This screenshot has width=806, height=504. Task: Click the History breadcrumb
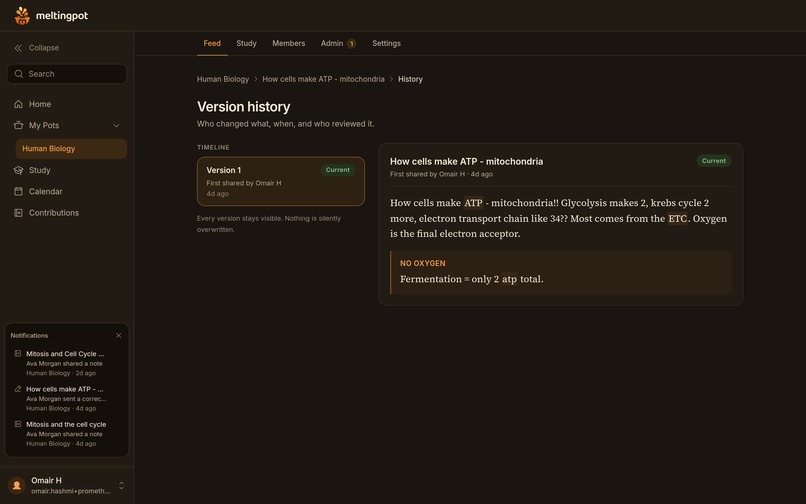[x=410, y=79]
